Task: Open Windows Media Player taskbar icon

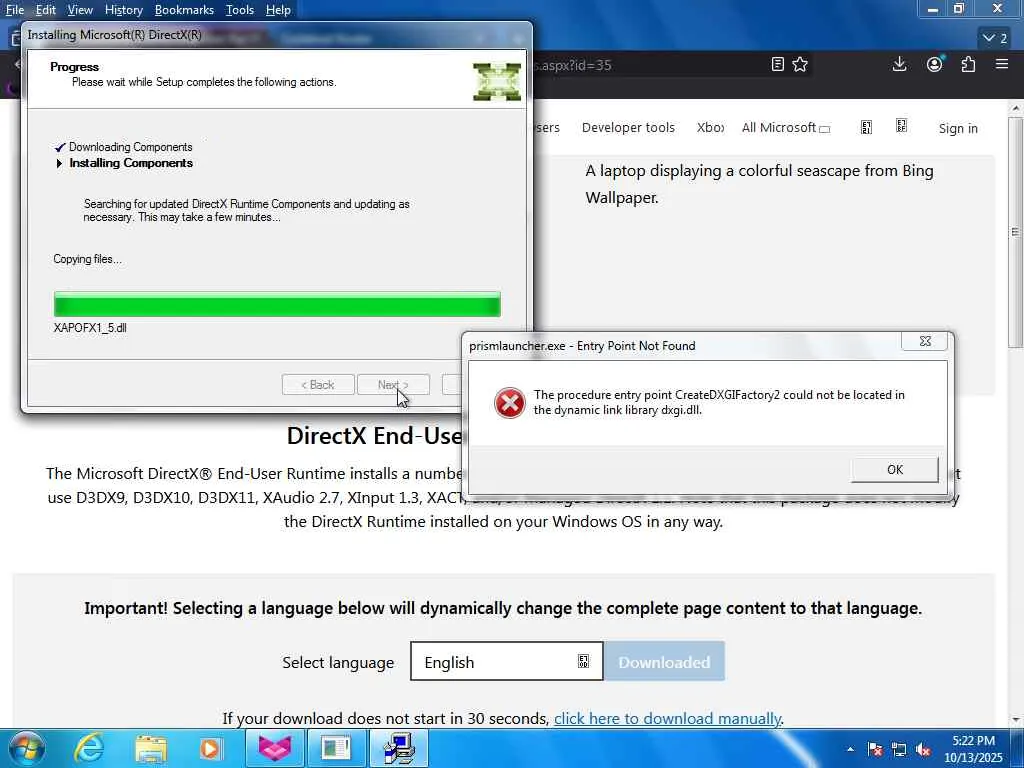Action: [x=210, y=748]
